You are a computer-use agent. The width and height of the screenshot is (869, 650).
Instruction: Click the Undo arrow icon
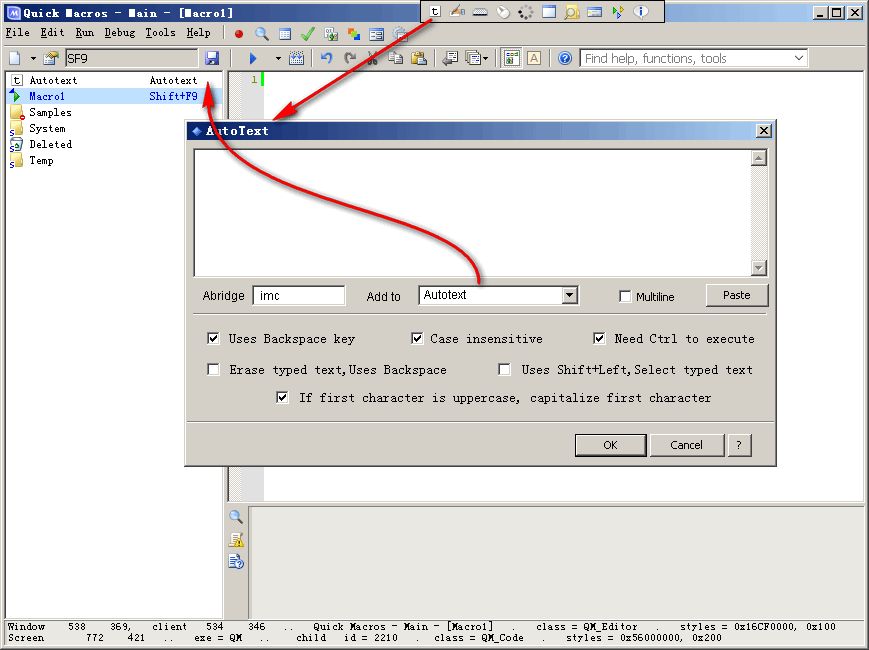click(326, 59)
